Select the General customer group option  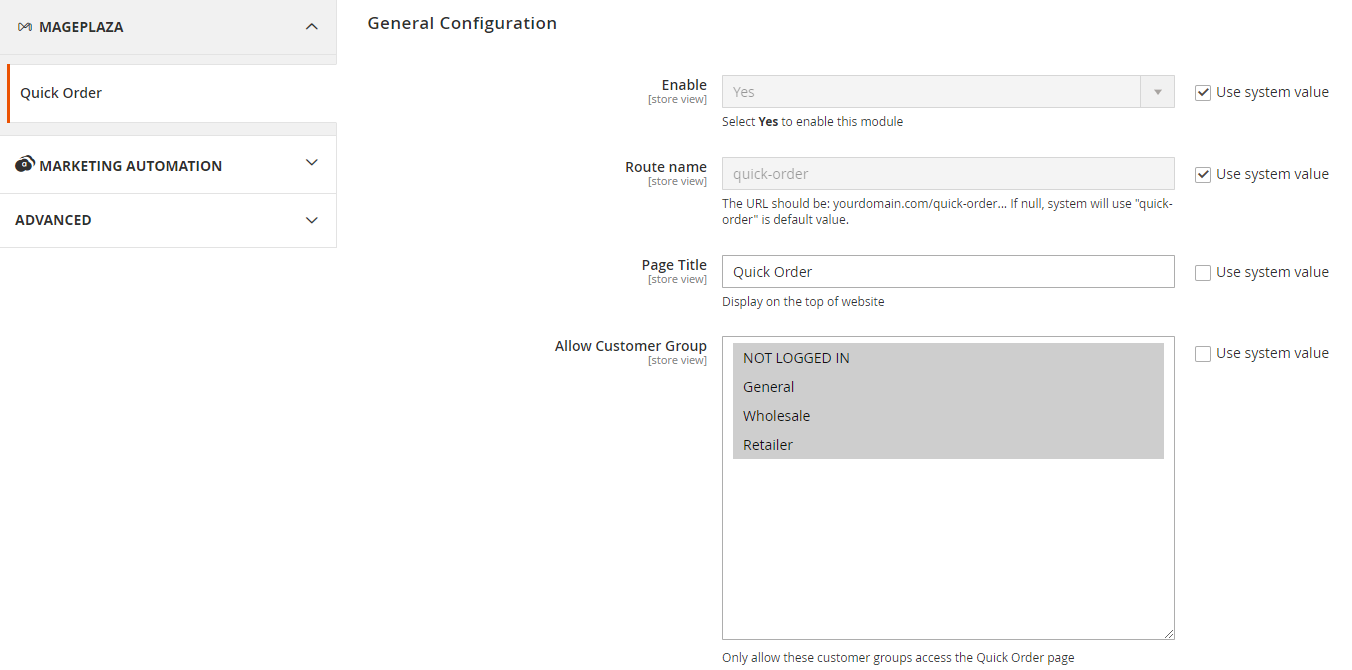coord(948,387)
